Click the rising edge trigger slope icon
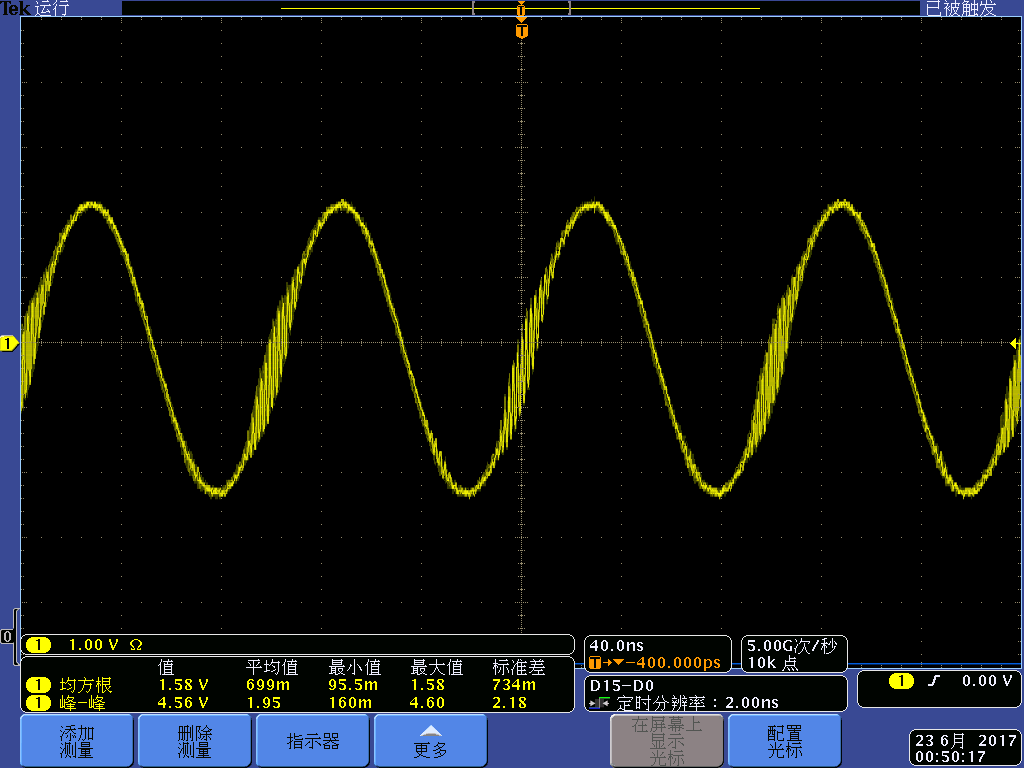1024x768 pixels. pos(934,681)
